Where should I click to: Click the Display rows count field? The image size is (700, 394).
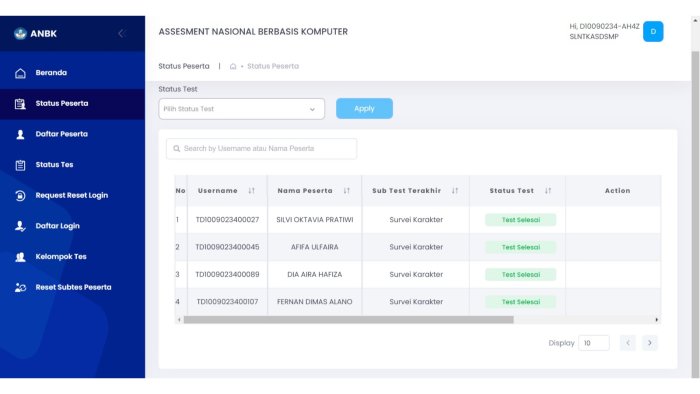[594, 343]
